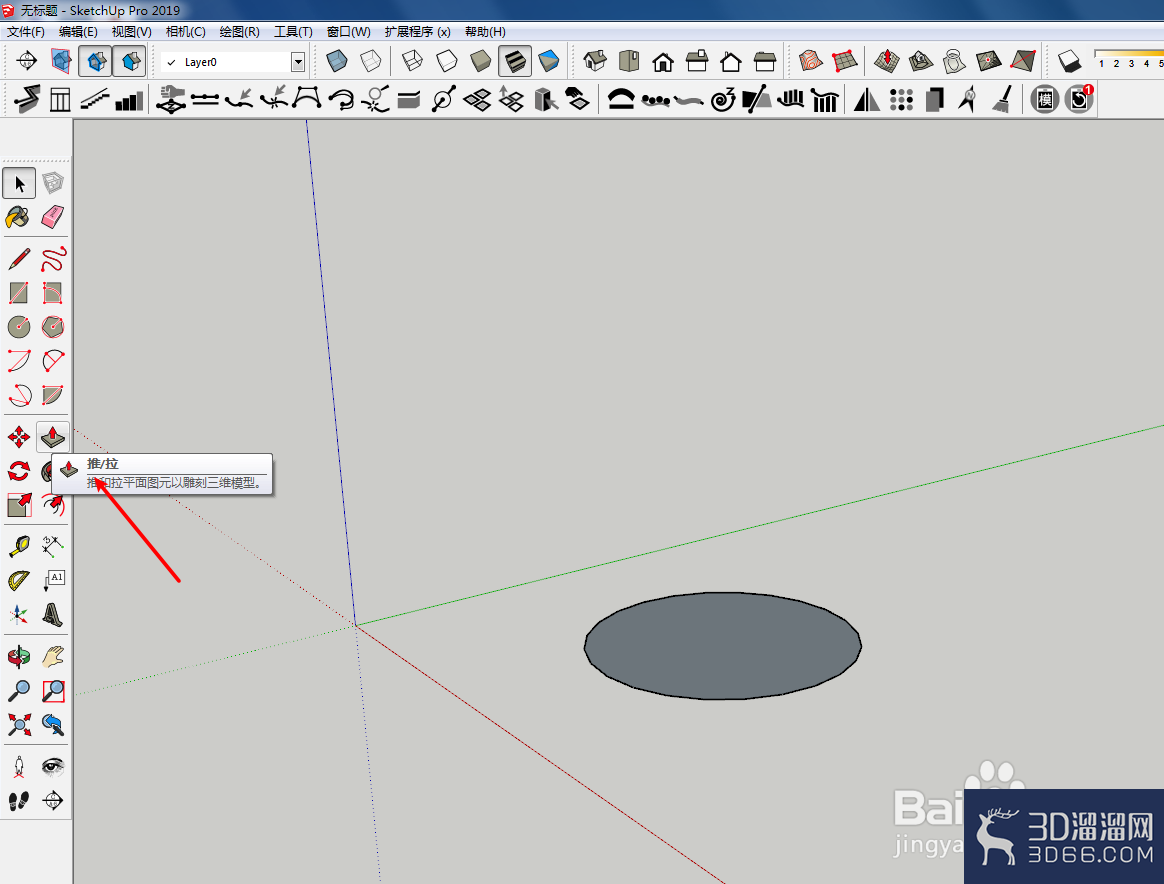Open the 视图(V) menu

click(x=132, y=32)
